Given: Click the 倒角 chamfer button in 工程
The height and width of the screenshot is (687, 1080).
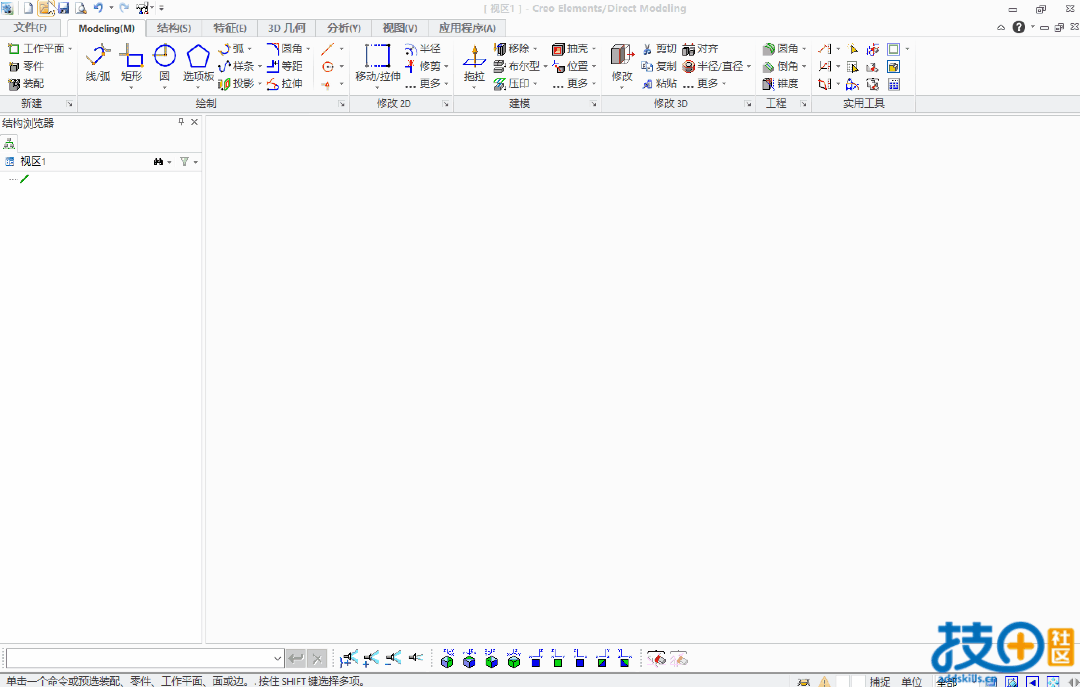Looking at the screenshot, I should tap(780, 66).
